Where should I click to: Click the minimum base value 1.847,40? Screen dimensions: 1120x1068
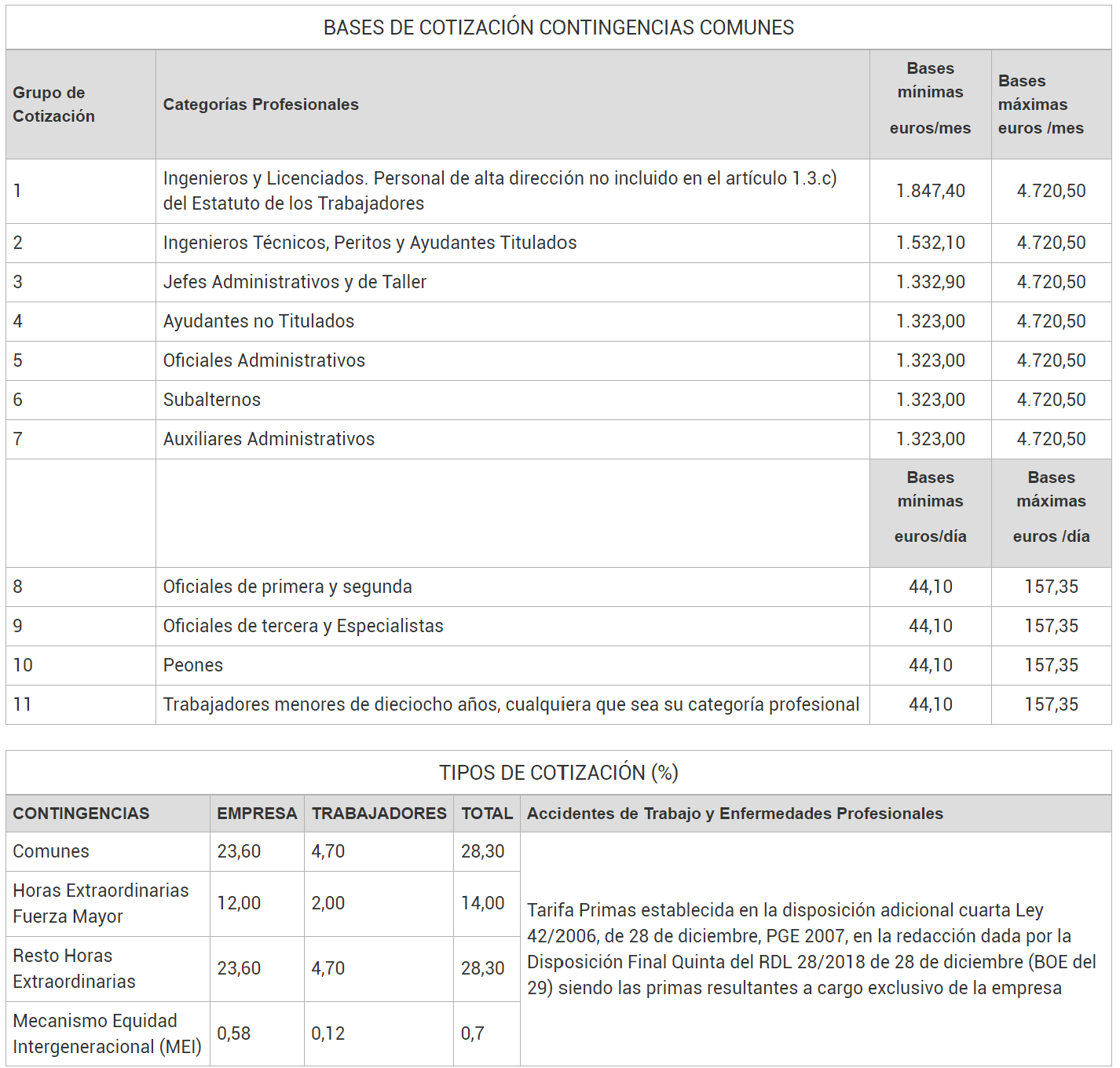pyautogui.click(x=931, y=191)
